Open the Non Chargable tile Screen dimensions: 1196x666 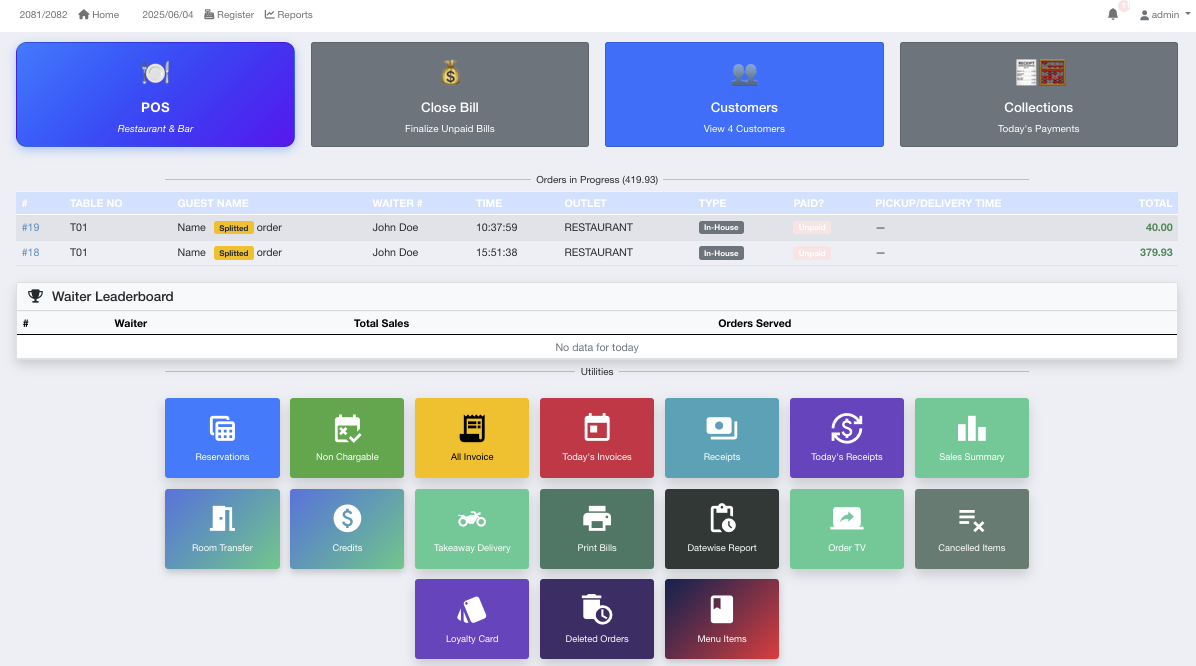tap(347, 438)
